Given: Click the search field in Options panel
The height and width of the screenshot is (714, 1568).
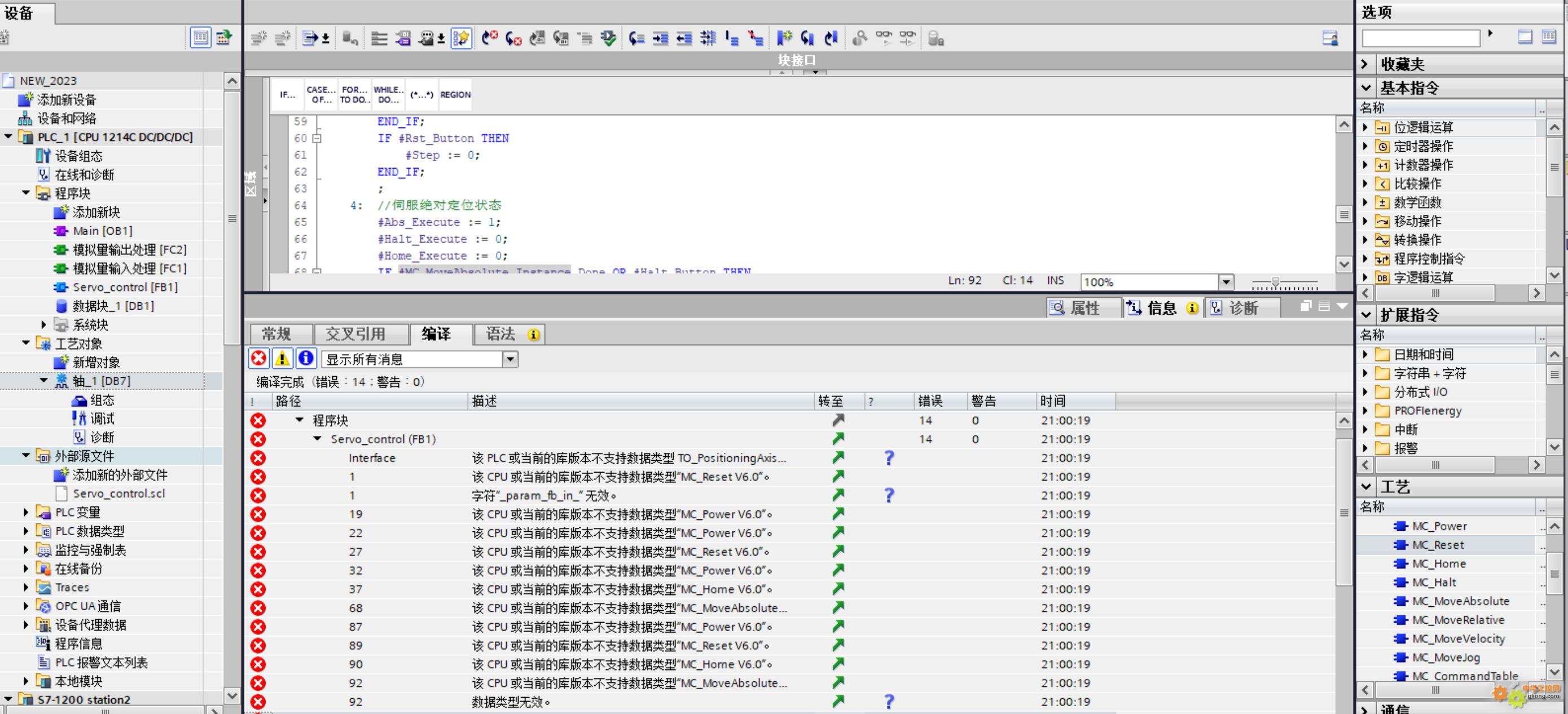Looking at the screenshot, I should pos(1421,38).
